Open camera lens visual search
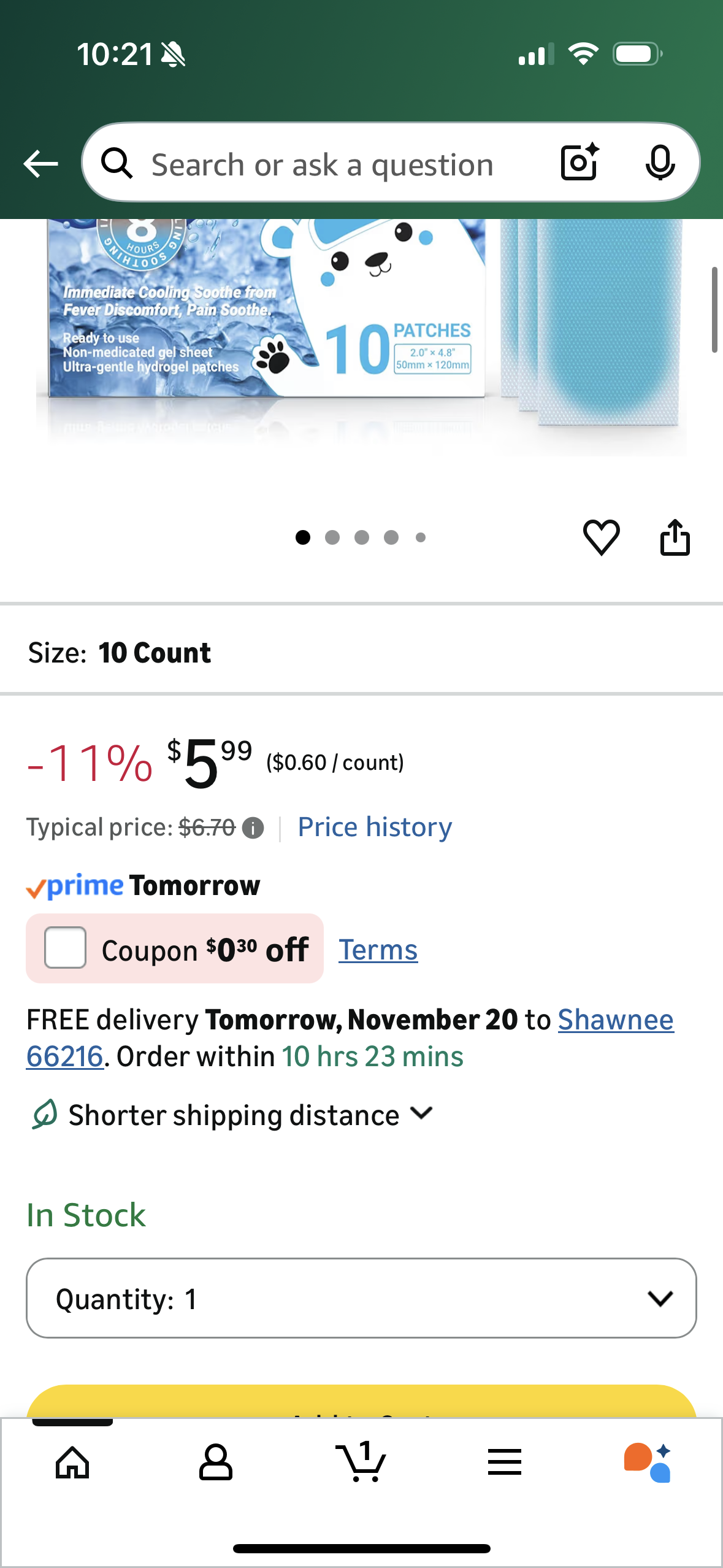Viewport: 723px width, 1568px height. coord(579,163)
